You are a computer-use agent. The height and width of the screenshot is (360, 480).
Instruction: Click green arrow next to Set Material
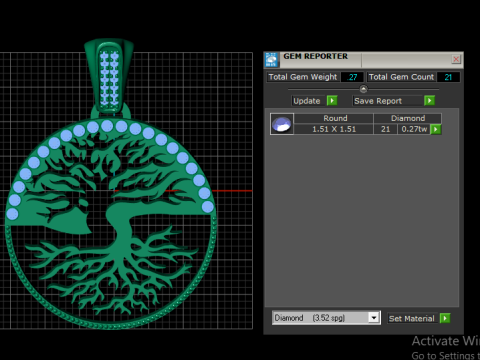tap(445, 318)
